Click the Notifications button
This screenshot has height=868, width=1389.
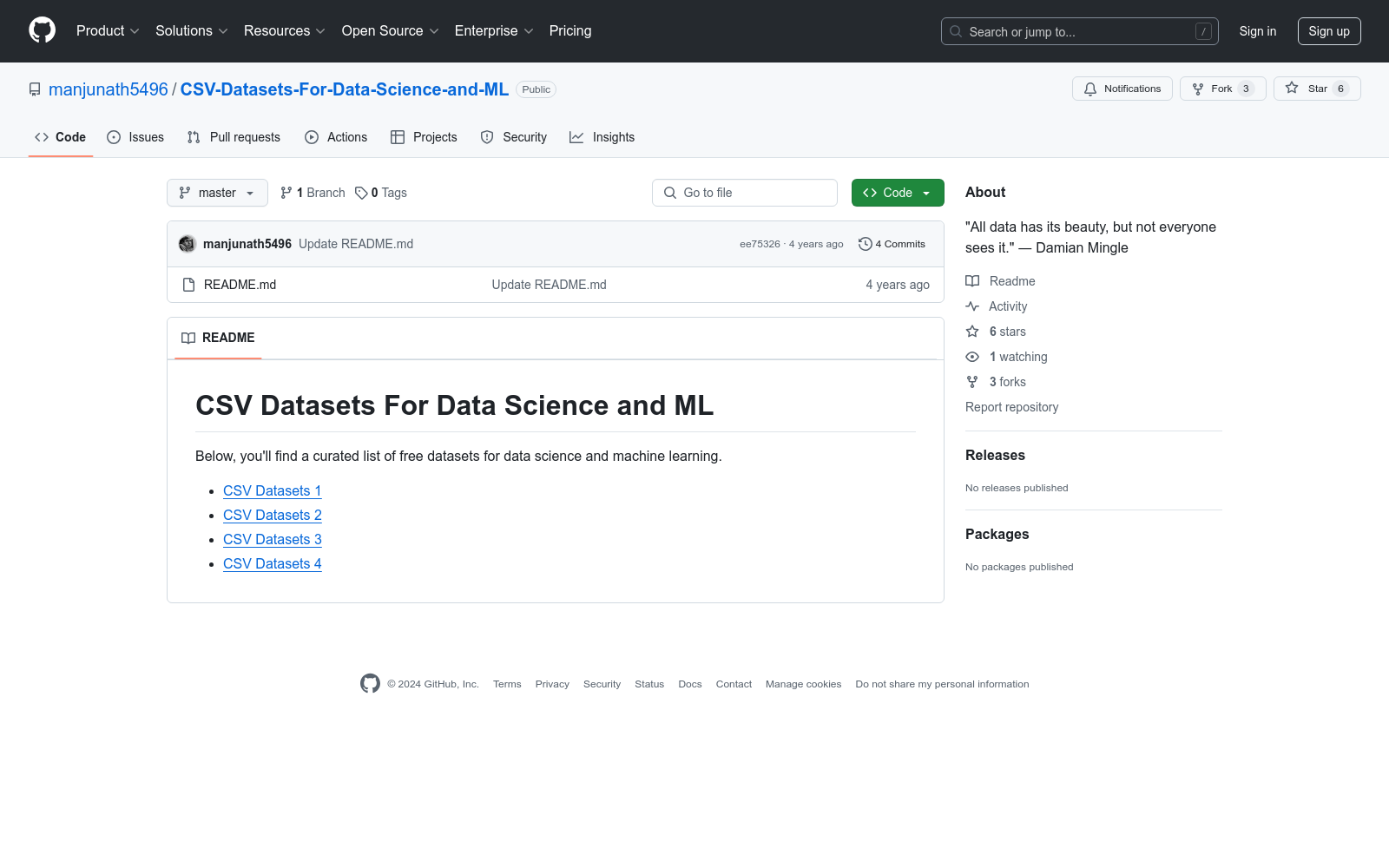pos(1122,89)
